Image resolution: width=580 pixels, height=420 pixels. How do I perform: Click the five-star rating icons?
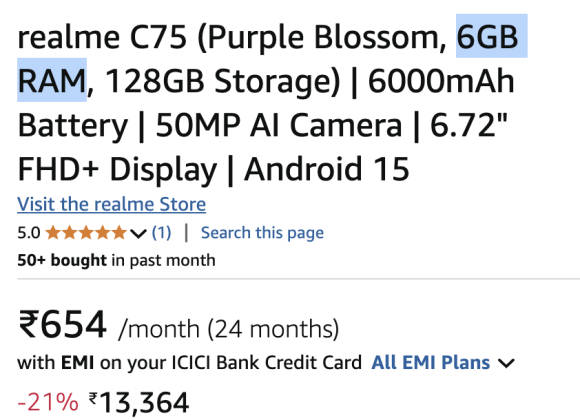click(86, 233)
